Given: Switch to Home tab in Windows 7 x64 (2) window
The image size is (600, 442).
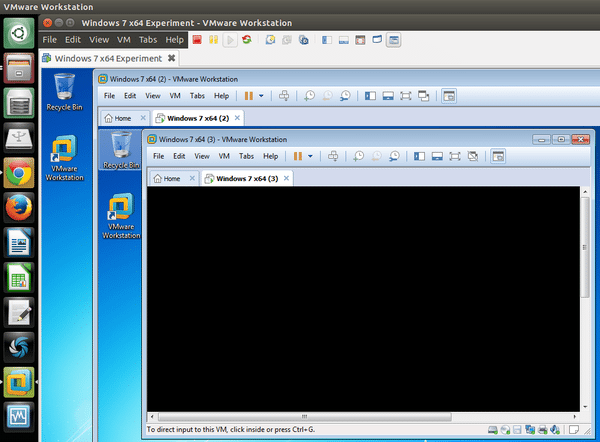Looking at the screenshot, I should pos(118,118).
